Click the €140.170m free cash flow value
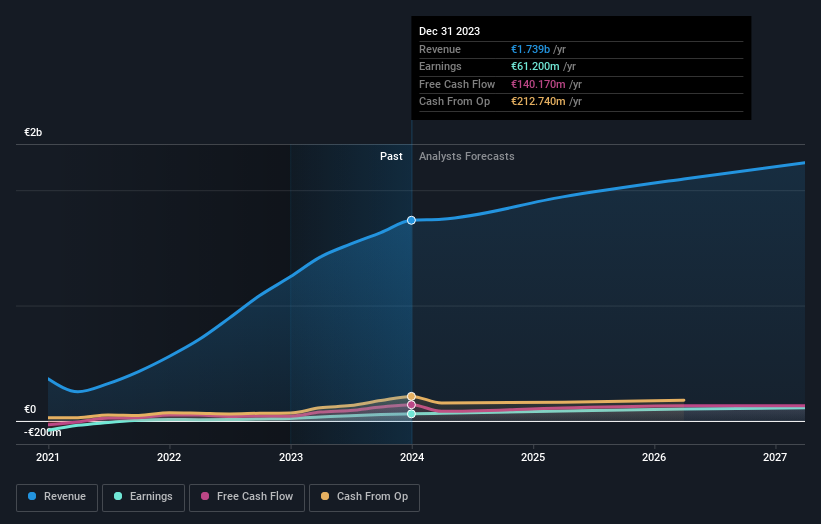 (x=538, y=84)
